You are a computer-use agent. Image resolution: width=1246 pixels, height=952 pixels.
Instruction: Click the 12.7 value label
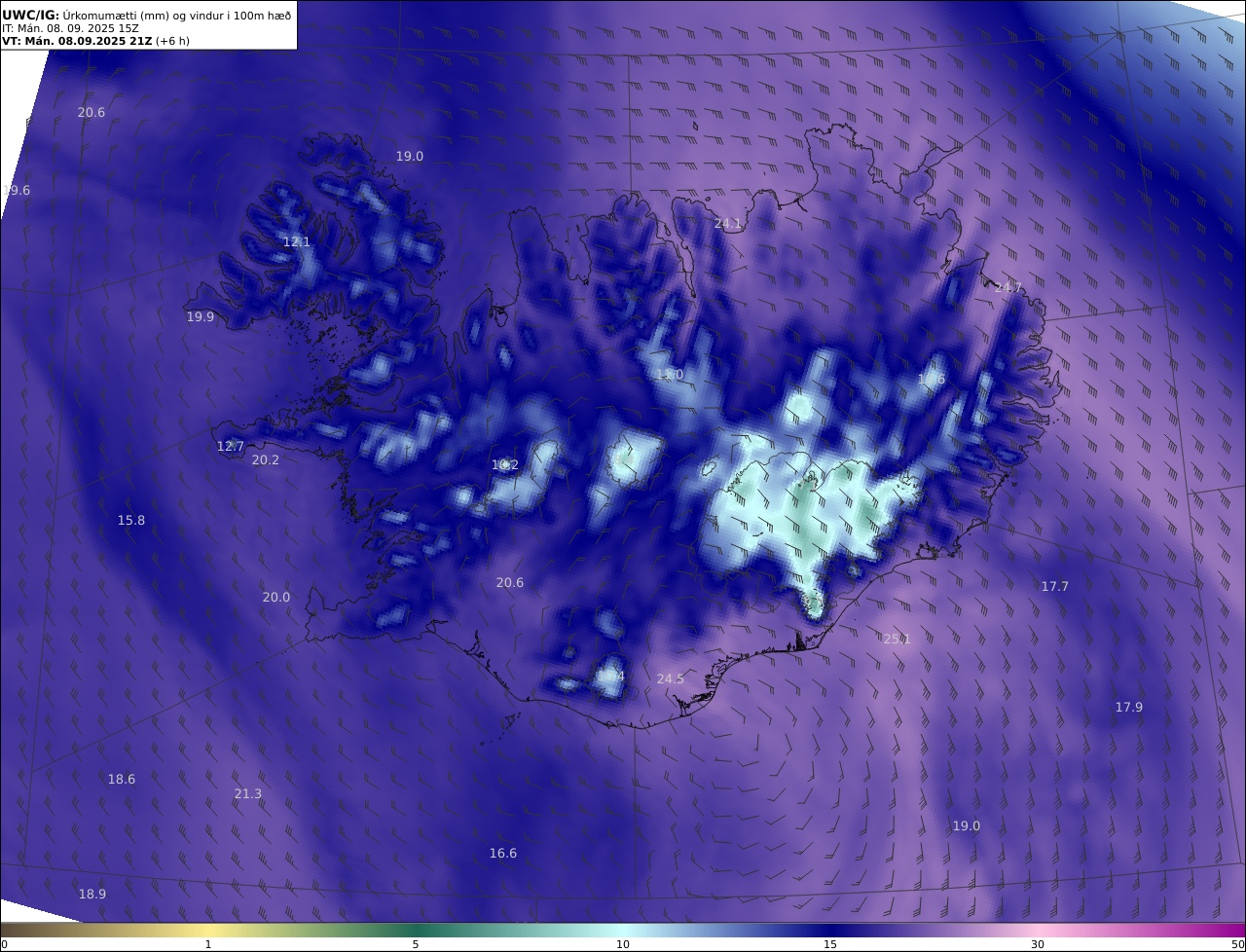[x=231, y=447]
